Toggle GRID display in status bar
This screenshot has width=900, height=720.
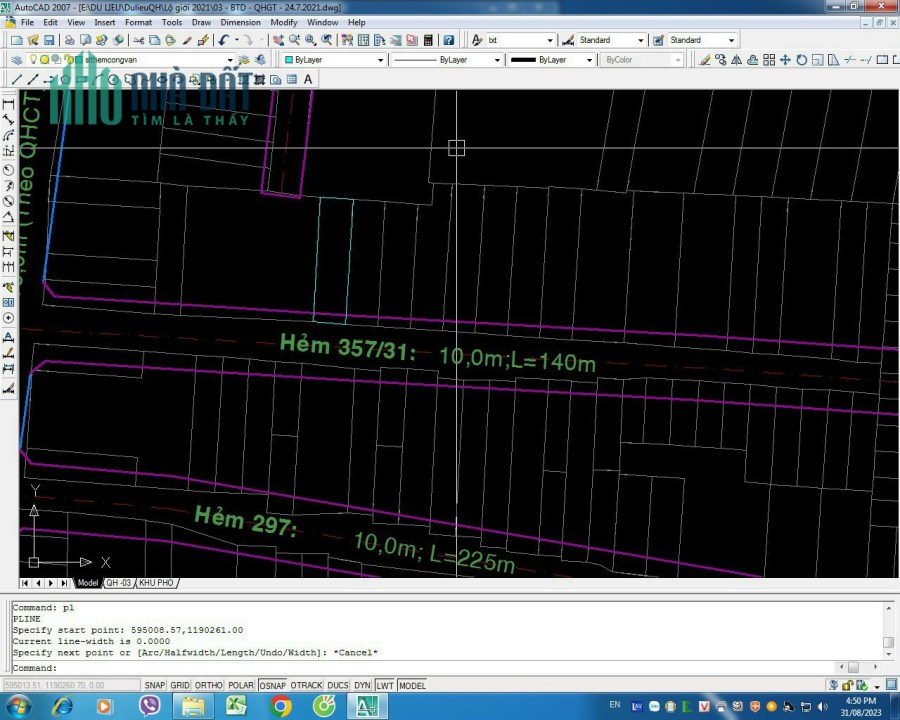pyautogui.click(x=180, y=685)
